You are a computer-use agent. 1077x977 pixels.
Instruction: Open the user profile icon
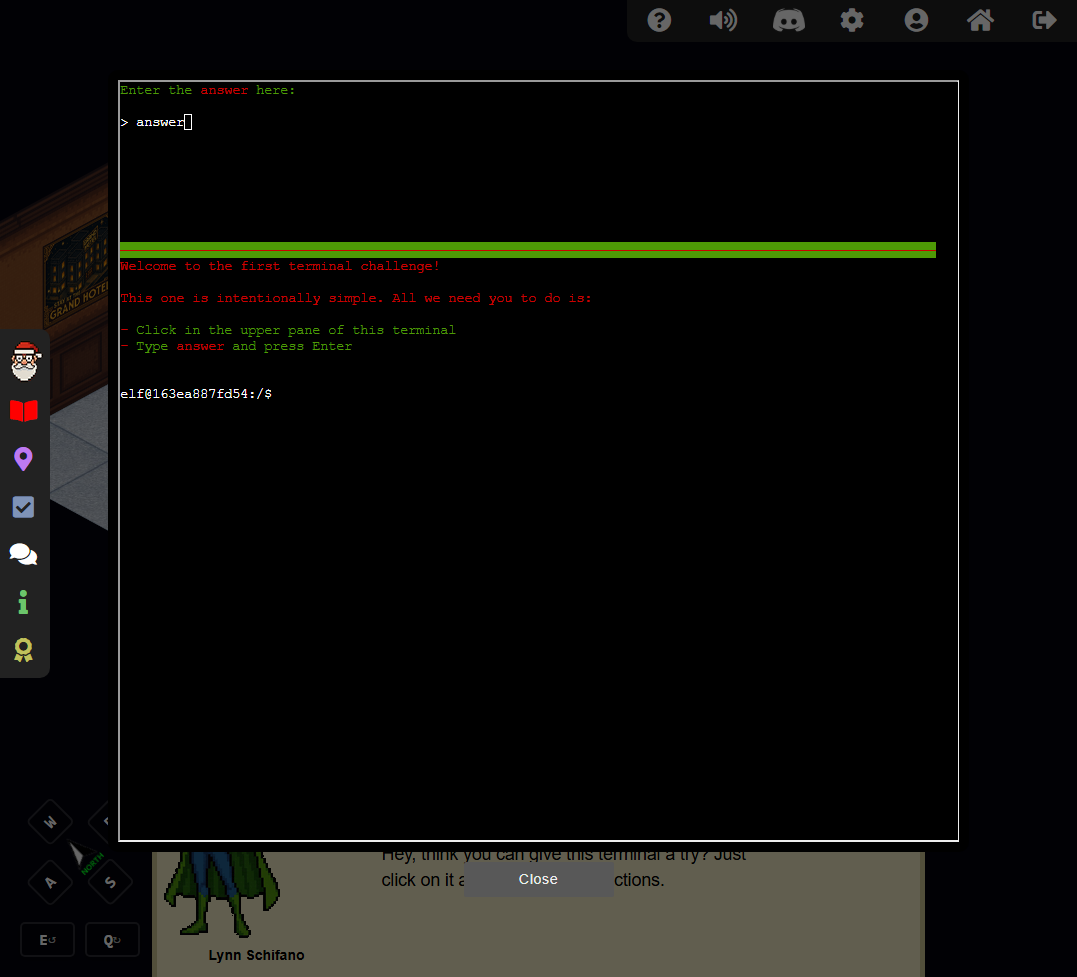[x=916, y=20]
